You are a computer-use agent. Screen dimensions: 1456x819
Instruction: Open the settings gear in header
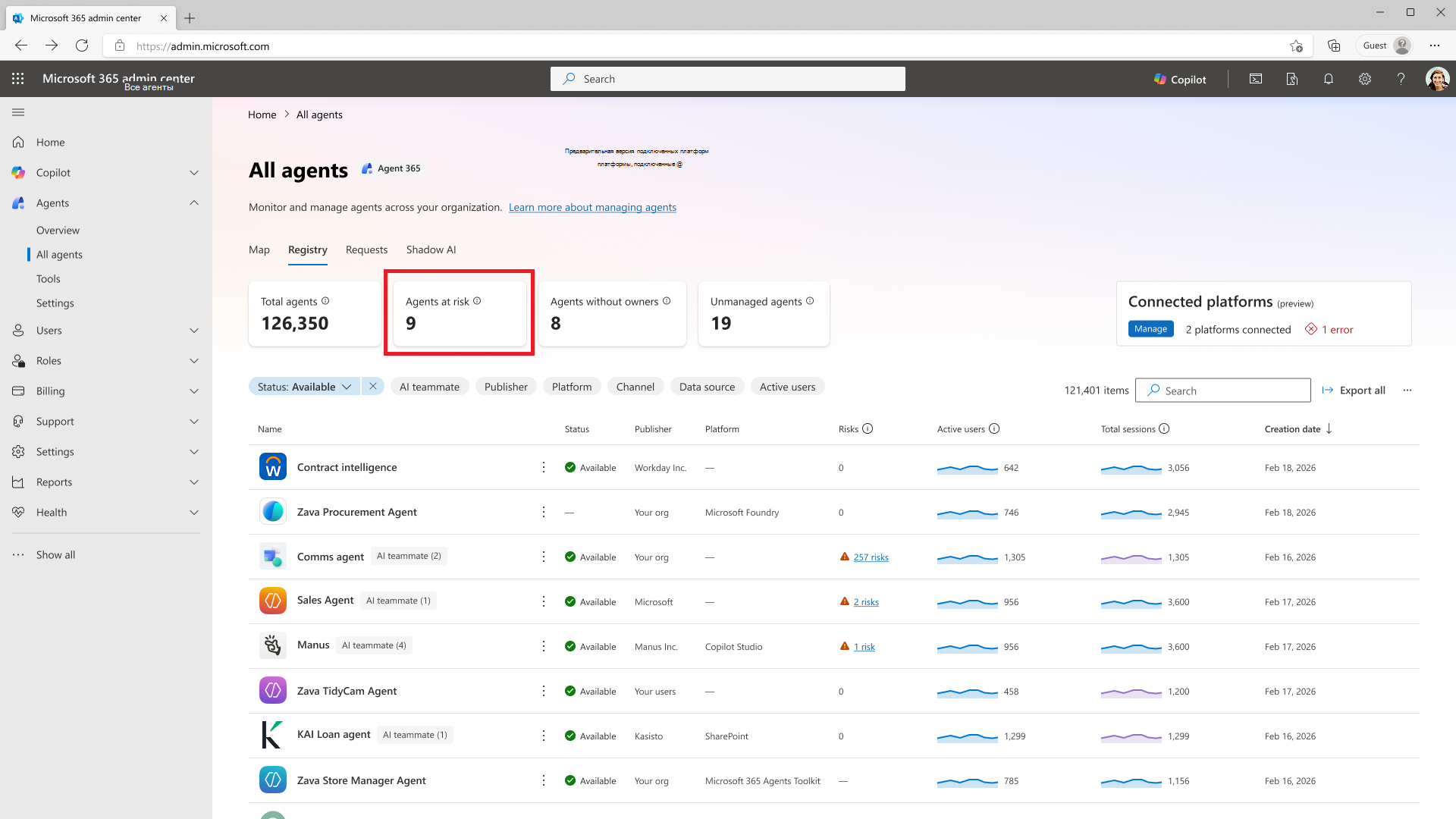1365,79
